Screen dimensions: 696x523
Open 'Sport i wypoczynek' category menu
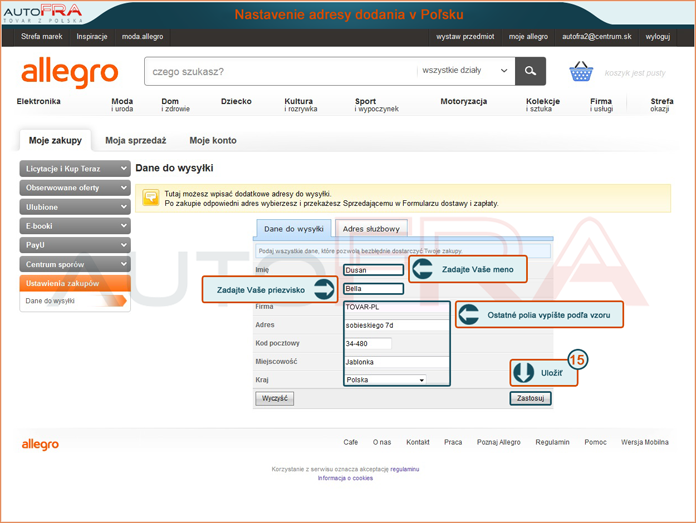tap(376, 104)
